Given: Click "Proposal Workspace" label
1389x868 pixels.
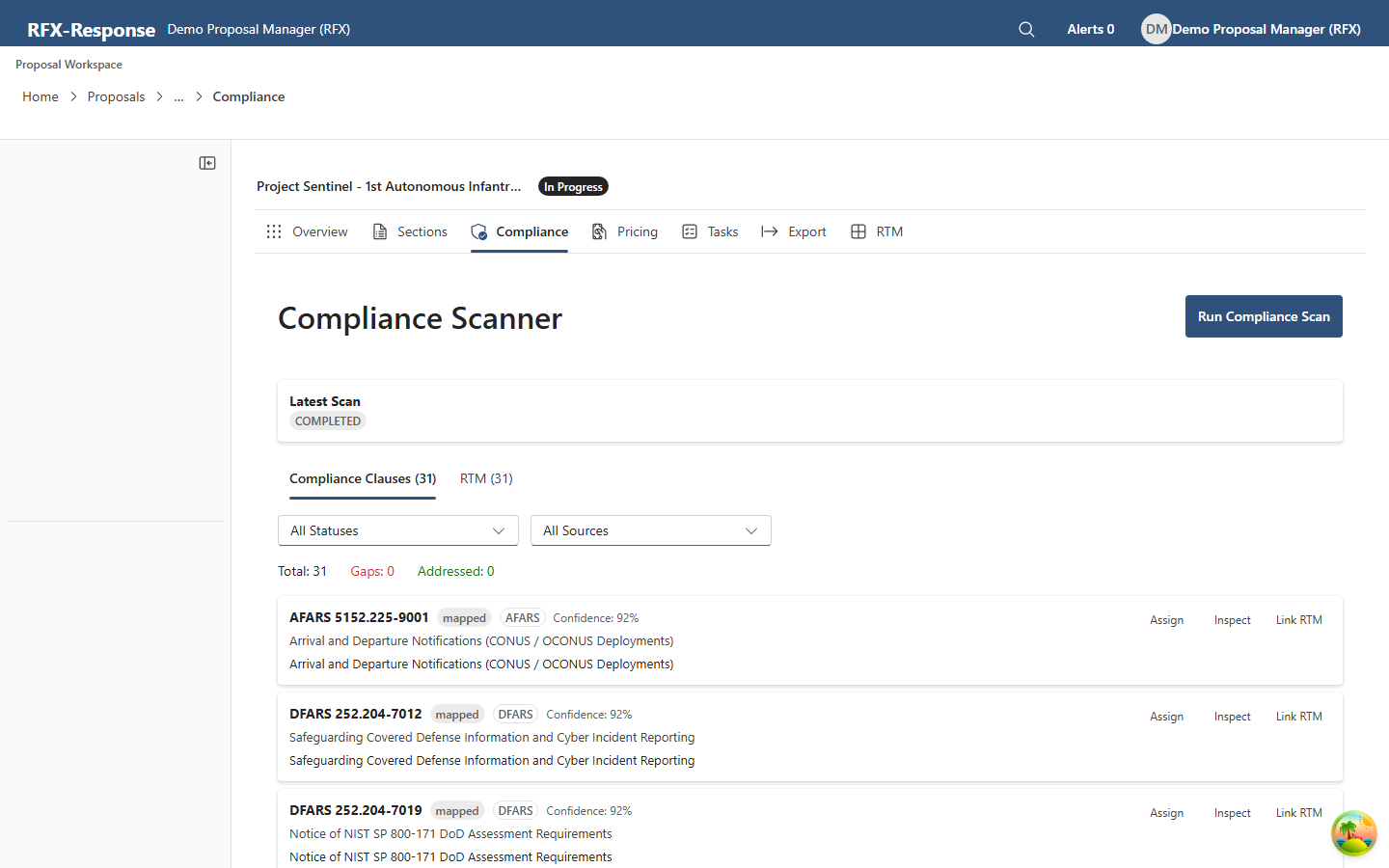Looking at the screenshot, I should point(68,65).
